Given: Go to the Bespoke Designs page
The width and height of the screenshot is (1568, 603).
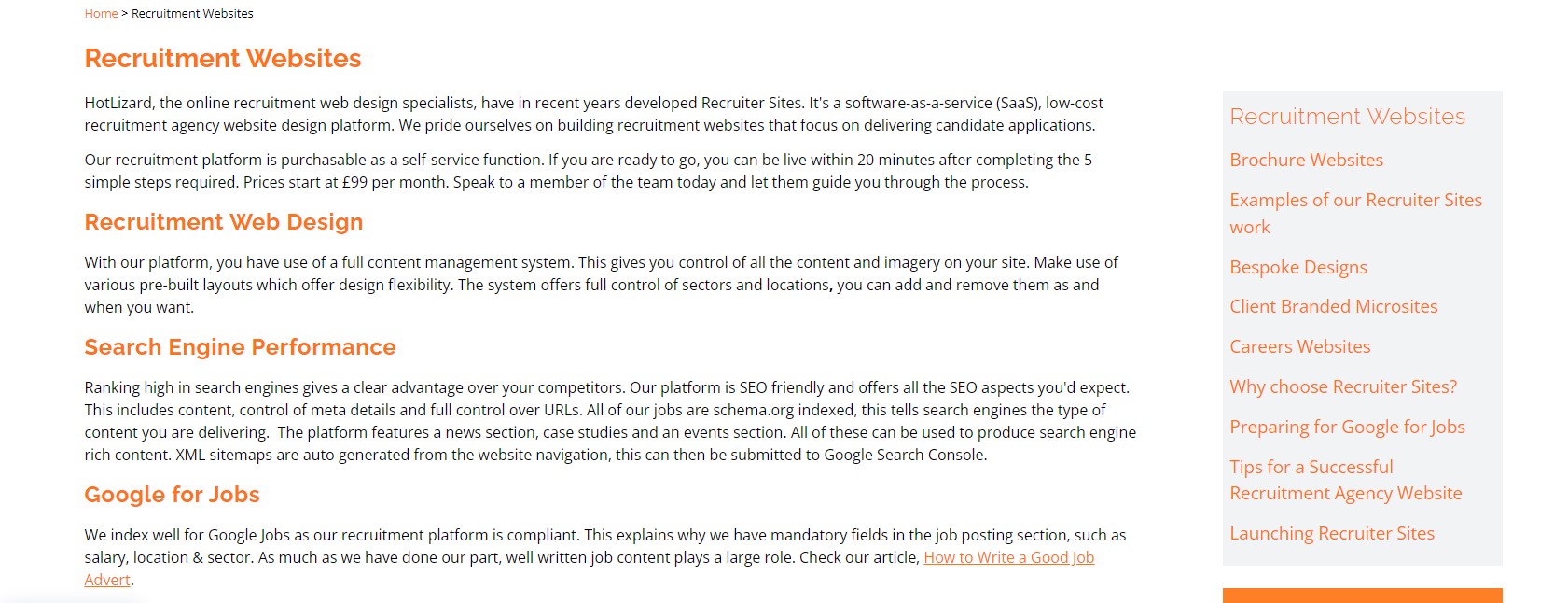Looking at the screenshot, I should coord(1297,268).
